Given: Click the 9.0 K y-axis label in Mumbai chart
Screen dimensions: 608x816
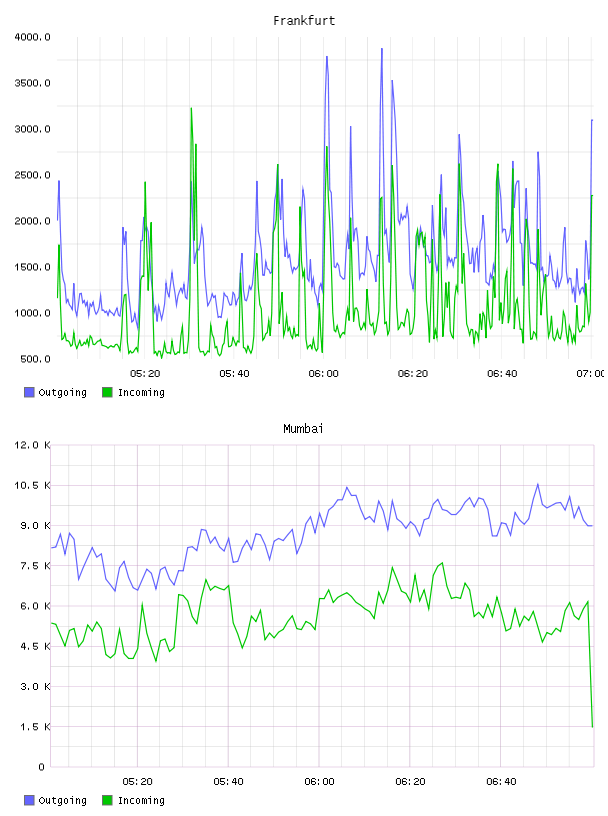Looking at the screenshot, I should 35,526.
